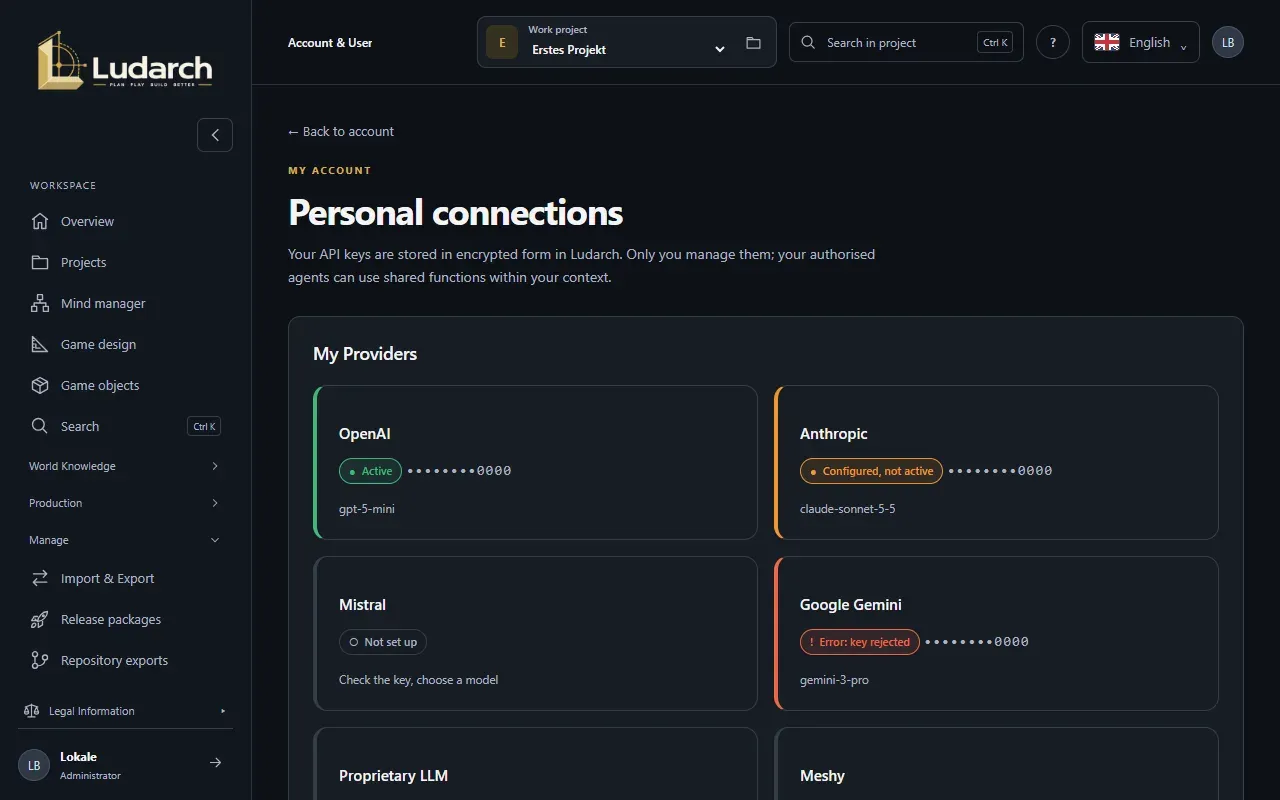1280x800 pixels.
Task: Click the Game design ruler icon
Action: (40, 344)
